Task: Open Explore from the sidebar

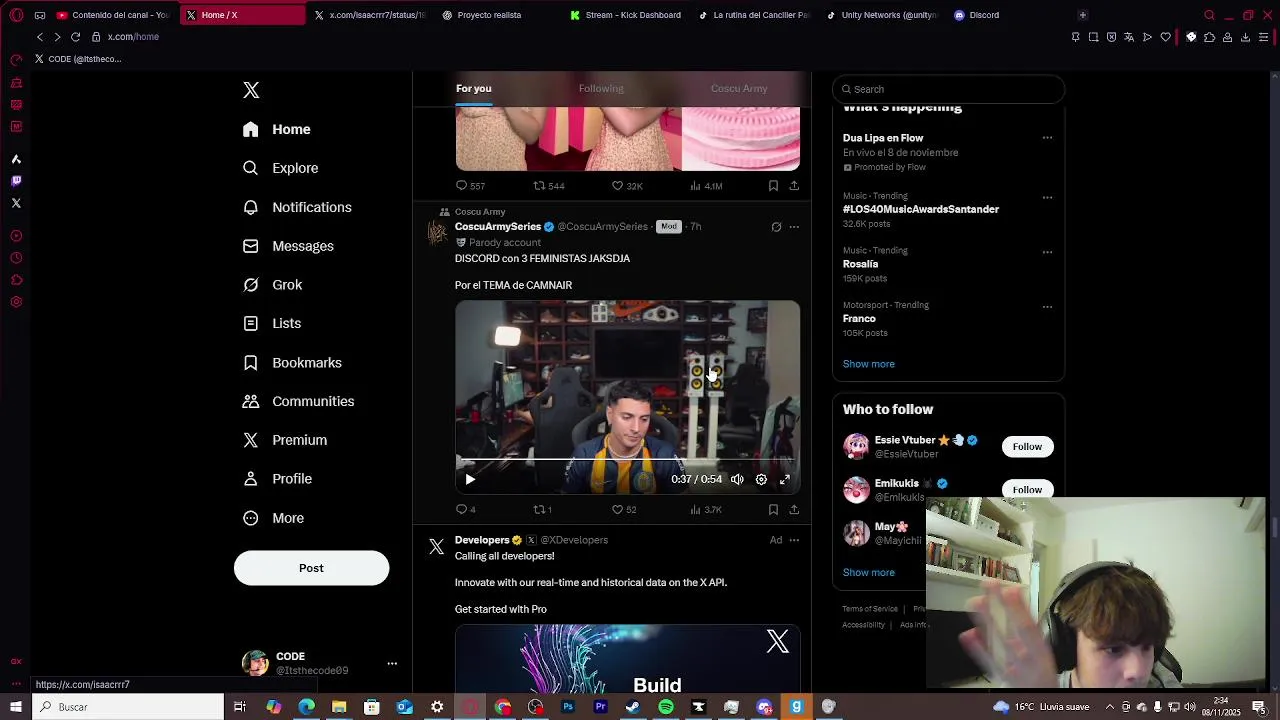Action: point(281,168)
